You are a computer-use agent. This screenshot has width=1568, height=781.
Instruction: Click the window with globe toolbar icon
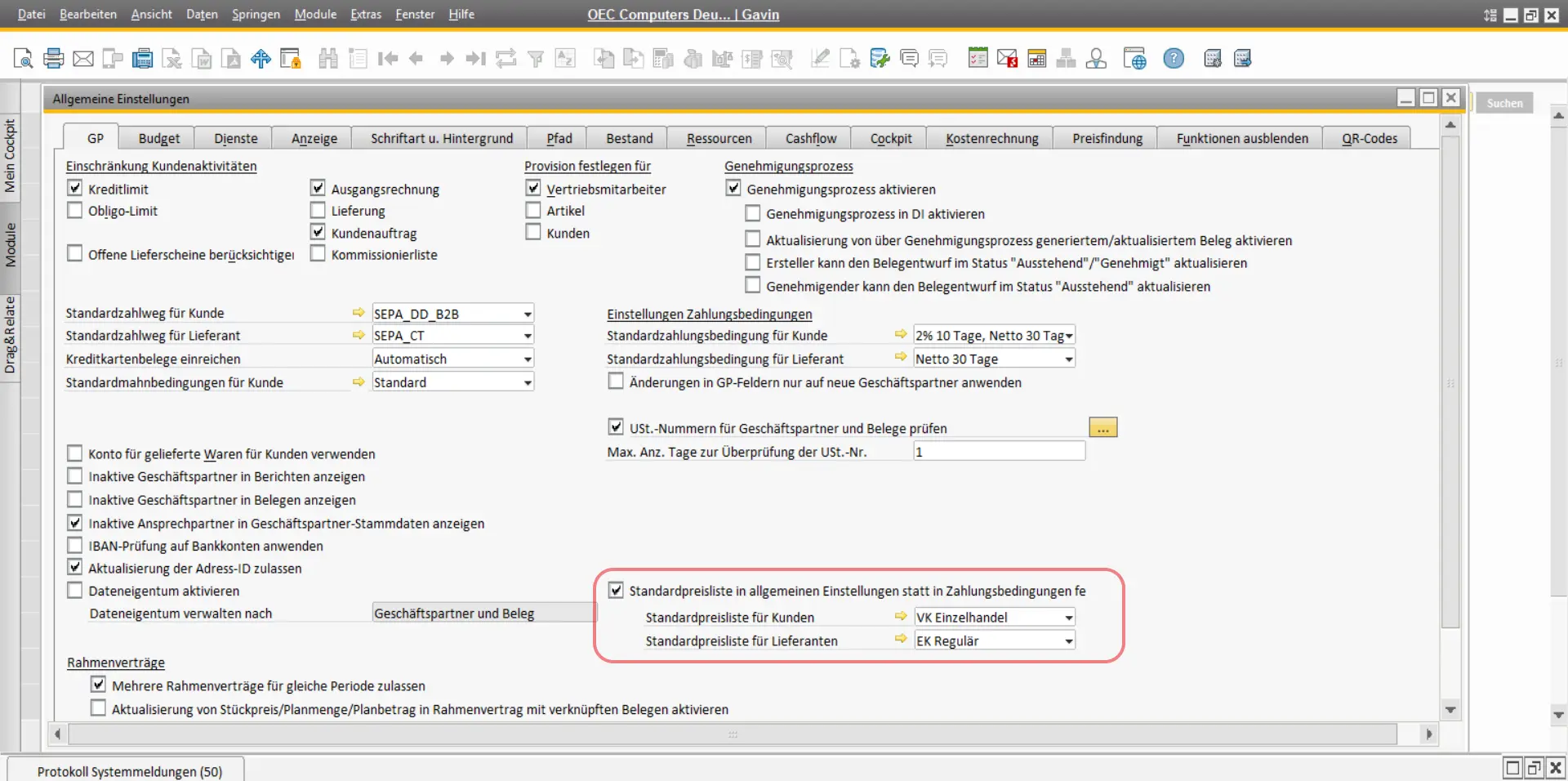click(x=1135, y=59)
